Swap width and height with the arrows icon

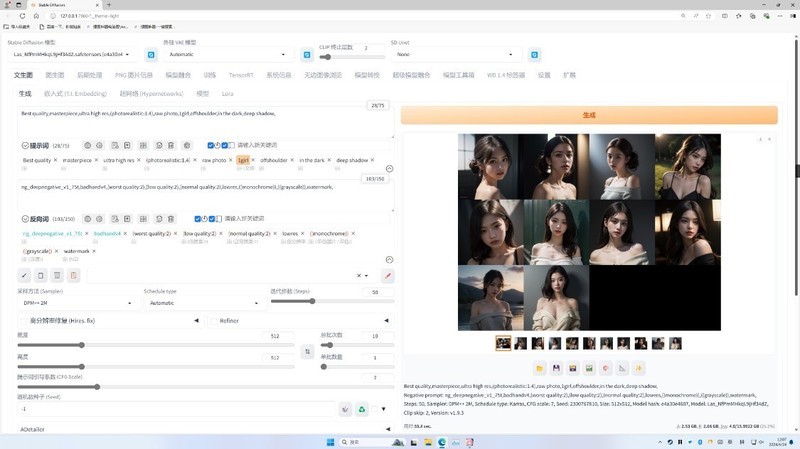tap(307, 351)
